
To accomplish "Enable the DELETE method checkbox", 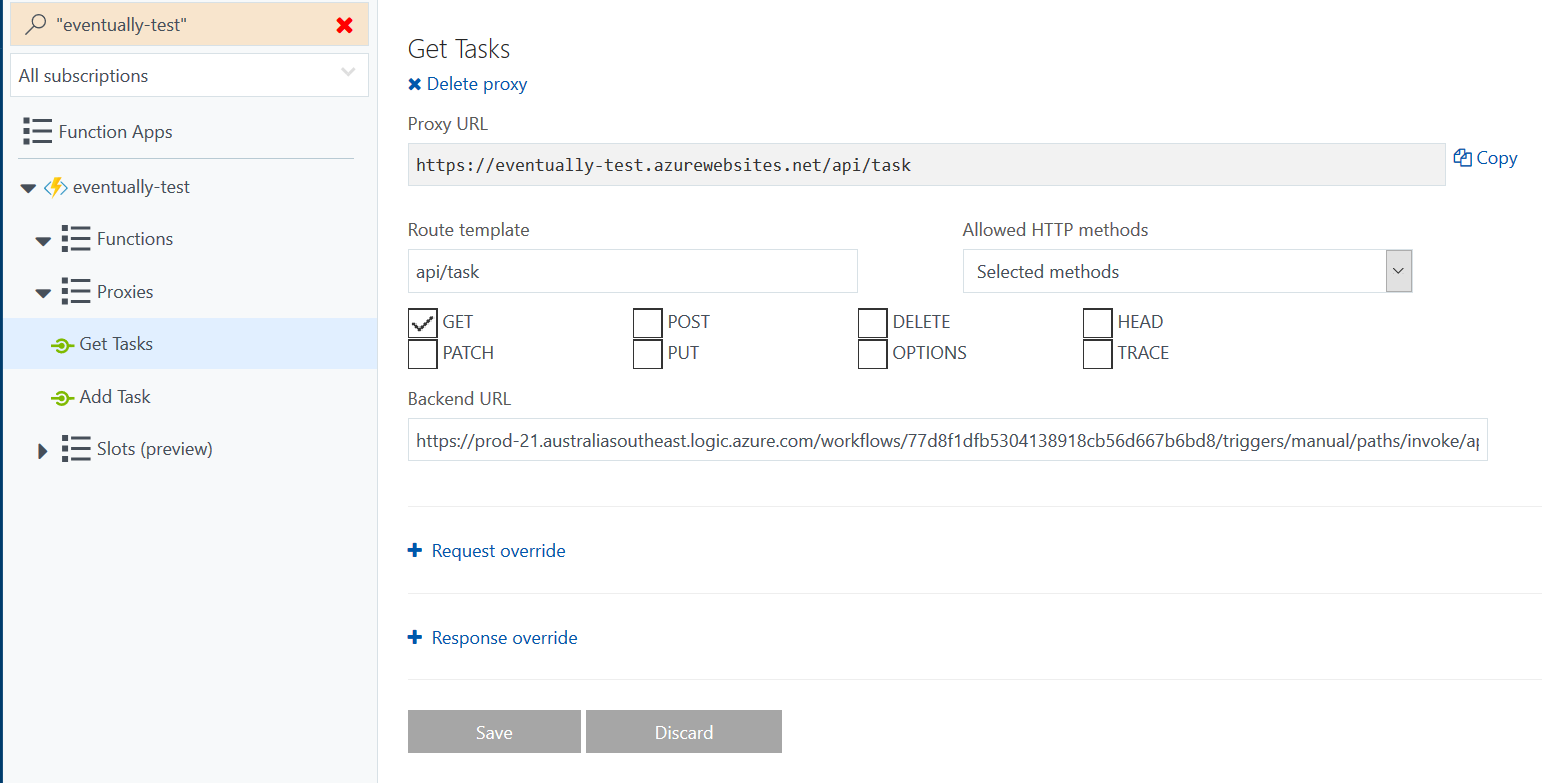I will pyautogui.click(x=873, y=323).
